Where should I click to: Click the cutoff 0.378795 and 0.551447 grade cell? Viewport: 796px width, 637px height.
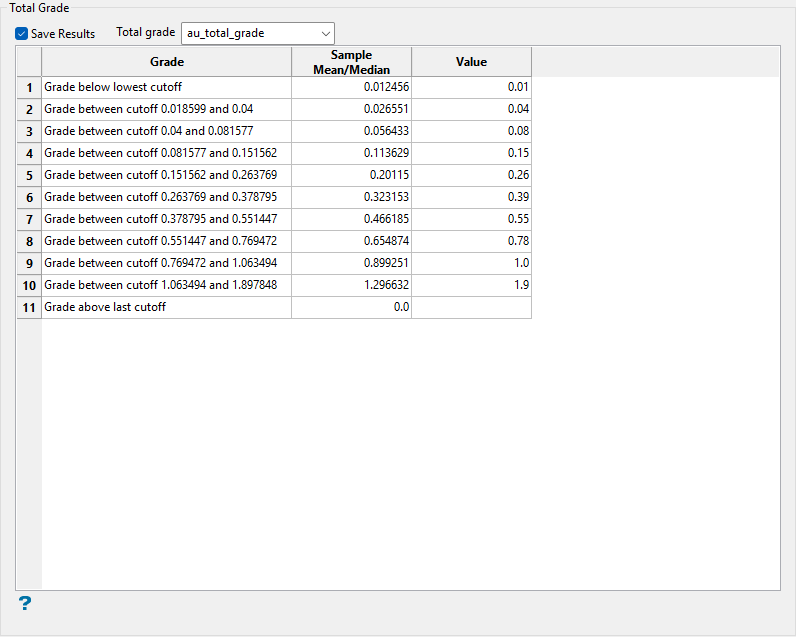pos(166,219)
